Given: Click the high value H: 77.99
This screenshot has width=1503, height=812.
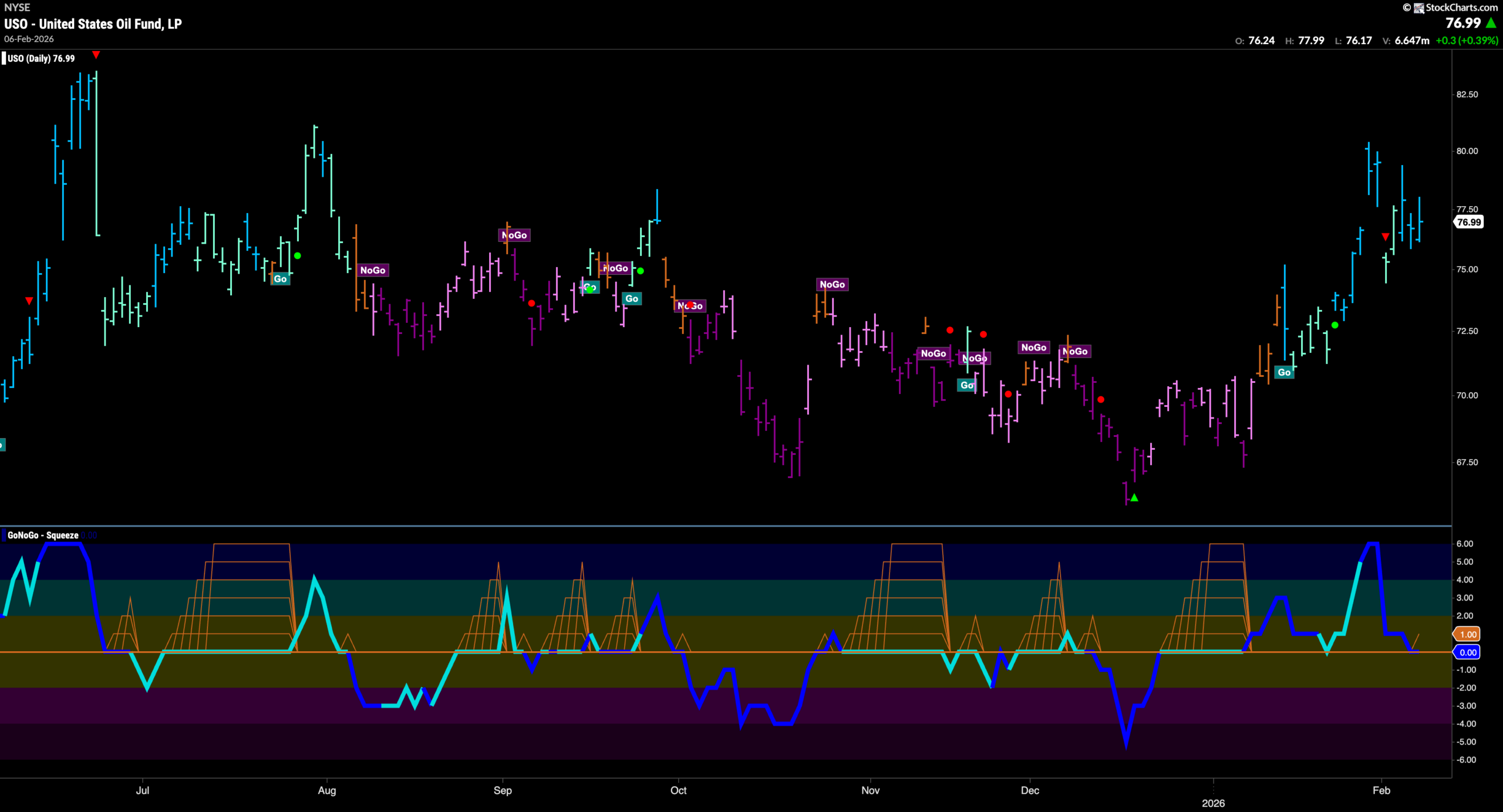Looking at the screenshot, I should (1305, 41).
